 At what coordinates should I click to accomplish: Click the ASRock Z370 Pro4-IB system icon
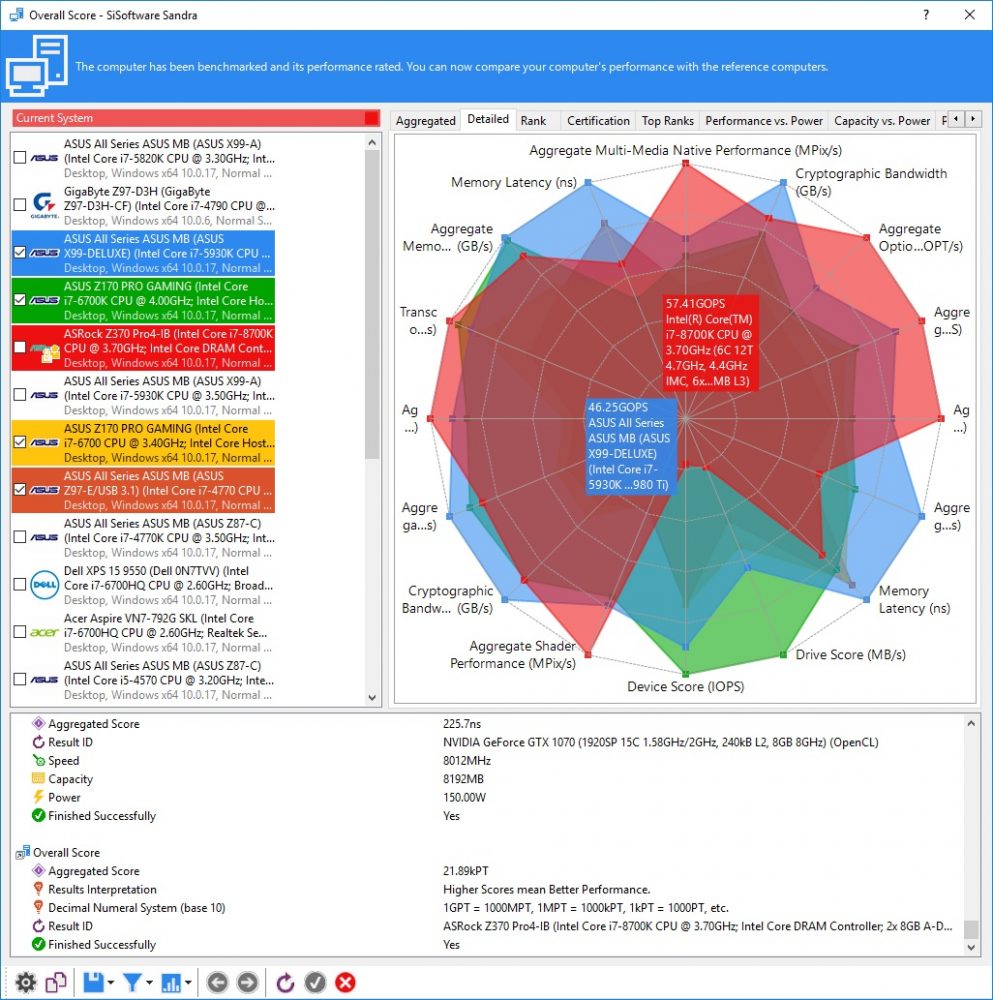tap(46, 349)
